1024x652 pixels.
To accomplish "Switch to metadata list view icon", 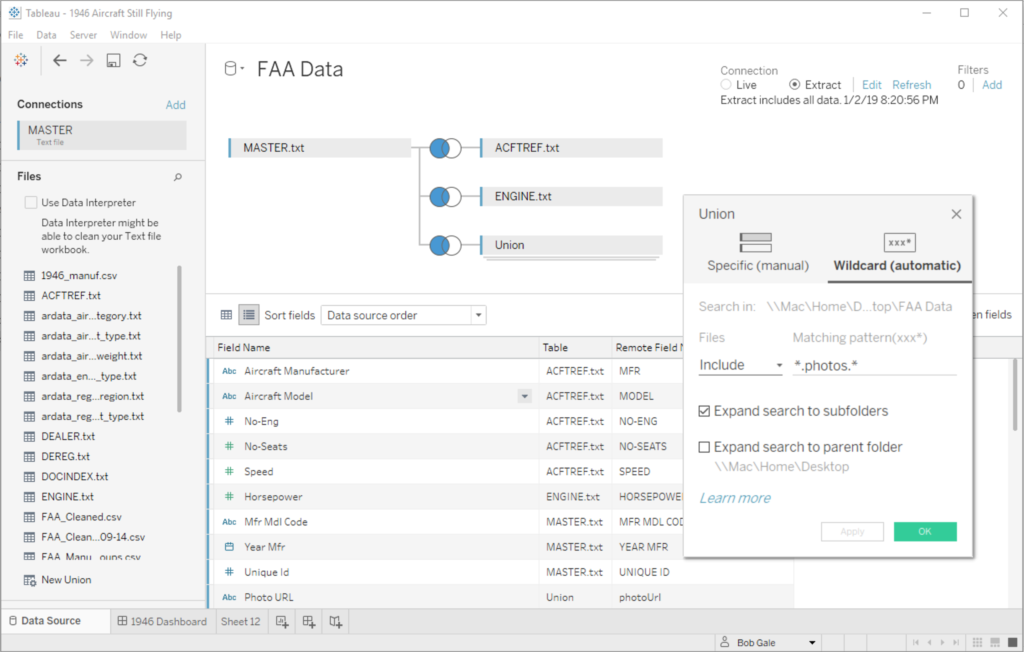I will [249, 315].
